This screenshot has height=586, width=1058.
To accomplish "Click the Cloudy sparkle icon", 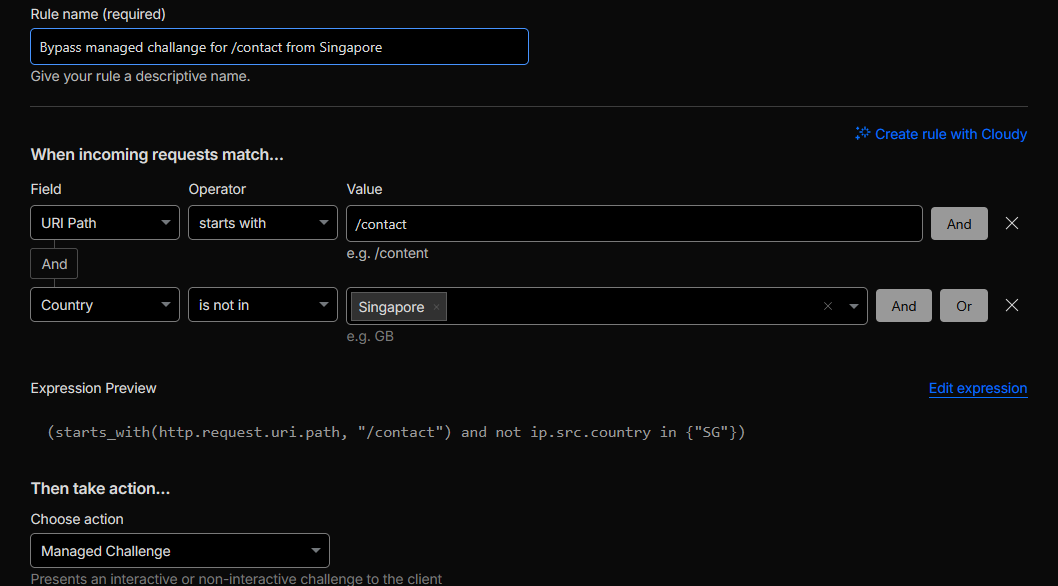I will click(862, 133).
